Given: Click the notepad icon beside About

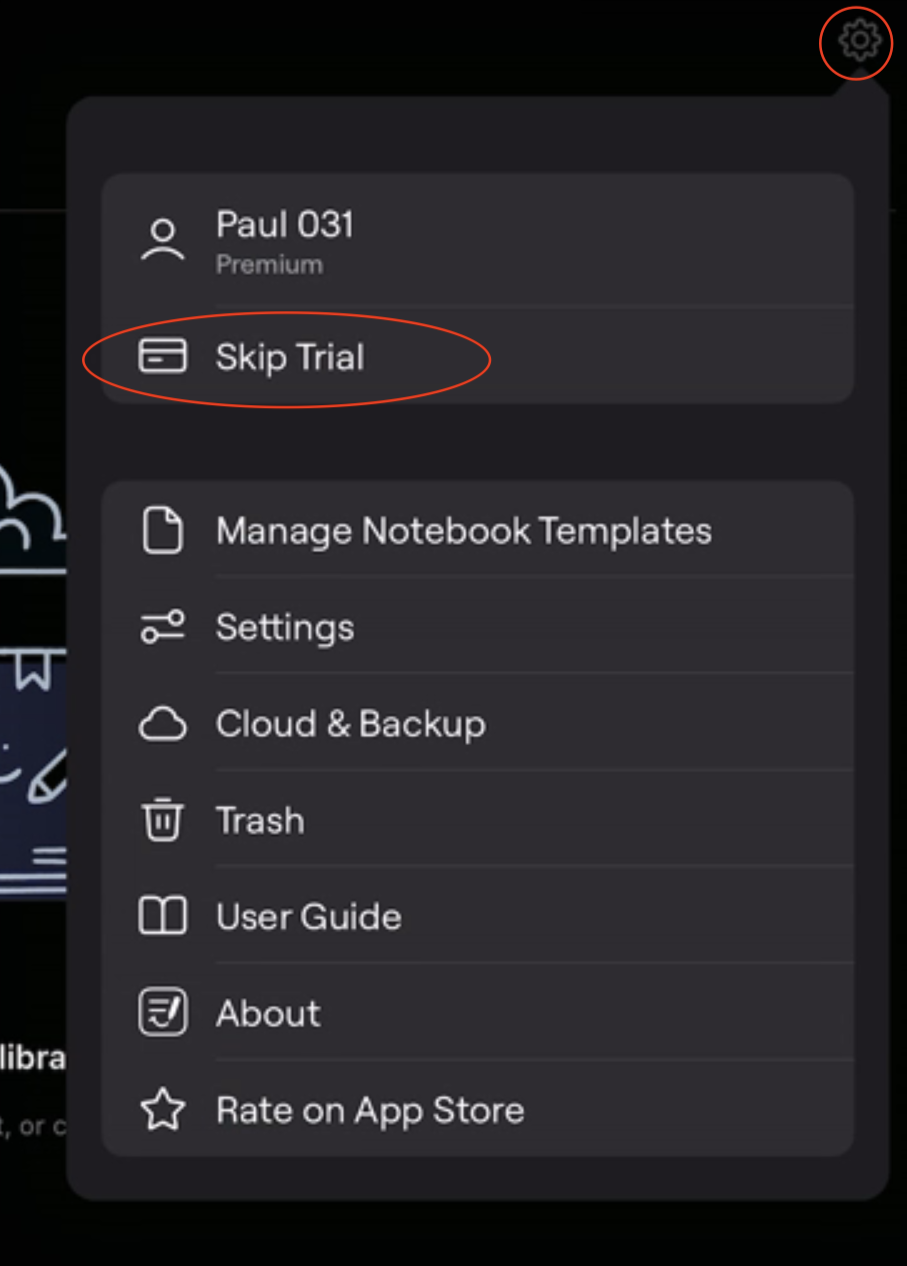Looking at the screenshot, I should tap(162, 1013).
